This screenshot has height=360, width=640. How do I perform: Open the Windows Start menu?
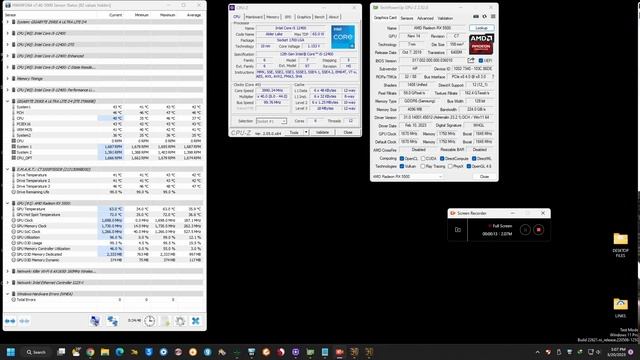click(x=11, y=352)
